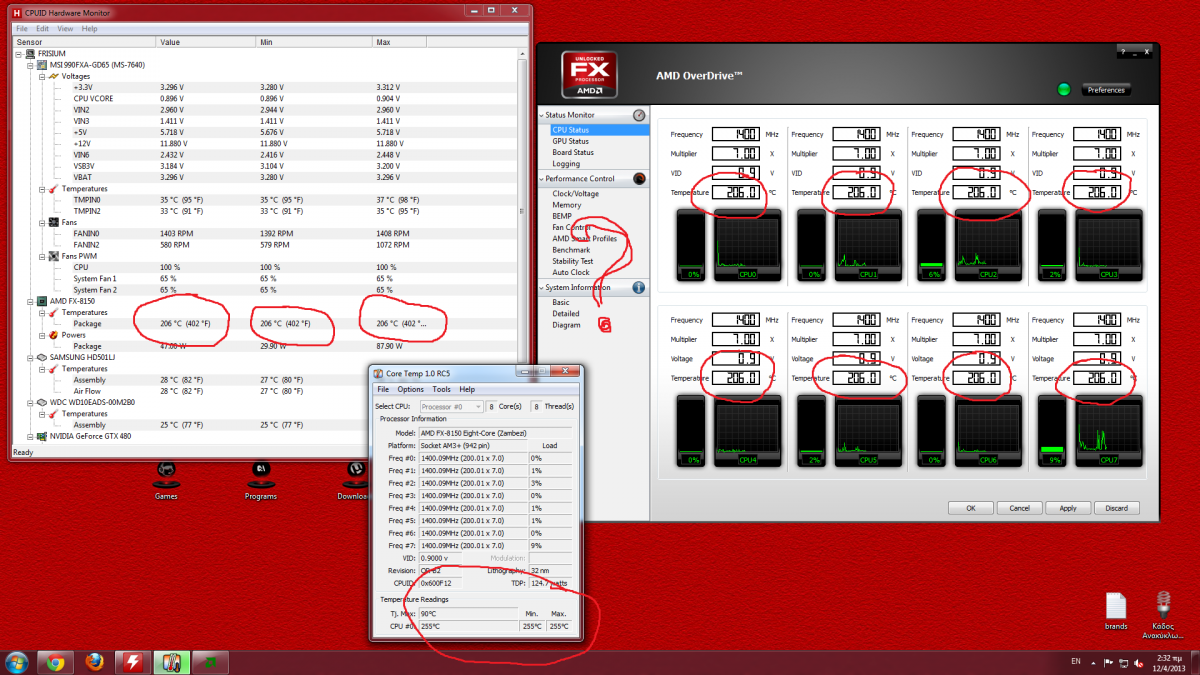The width and height of the screenshot is (1200, 675).
Task: Open the File menu in CPUID Hardware Monitor
Action: click(x=22, y=29)
